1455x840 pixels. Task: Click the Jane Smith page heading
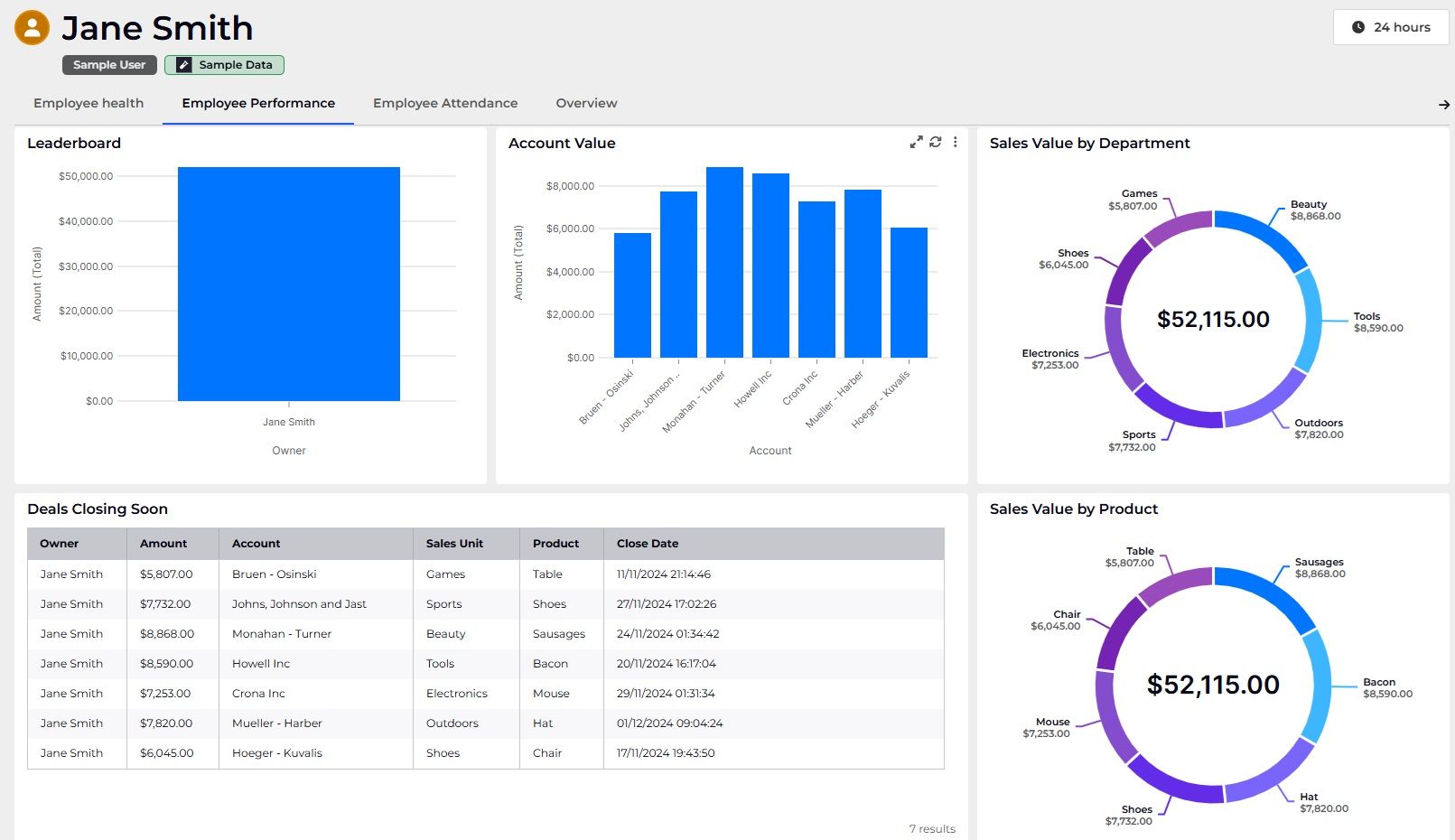pos(157,28)
